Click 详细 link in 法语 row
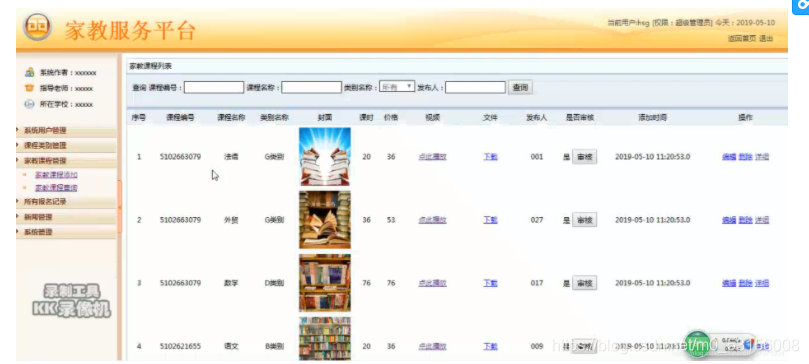809x364 pixels. 762,157
